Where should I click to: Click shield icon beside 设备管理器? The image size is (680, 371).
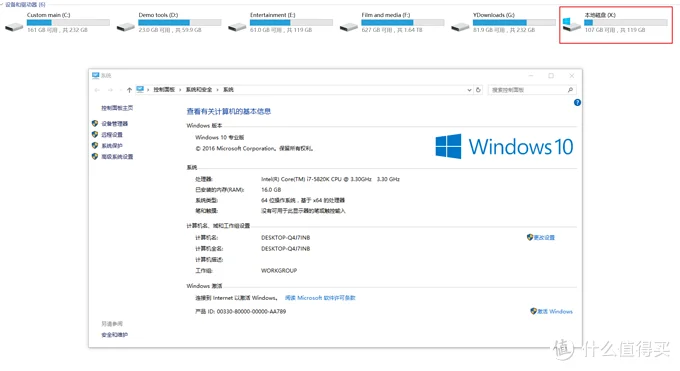(x=95, y=123)
